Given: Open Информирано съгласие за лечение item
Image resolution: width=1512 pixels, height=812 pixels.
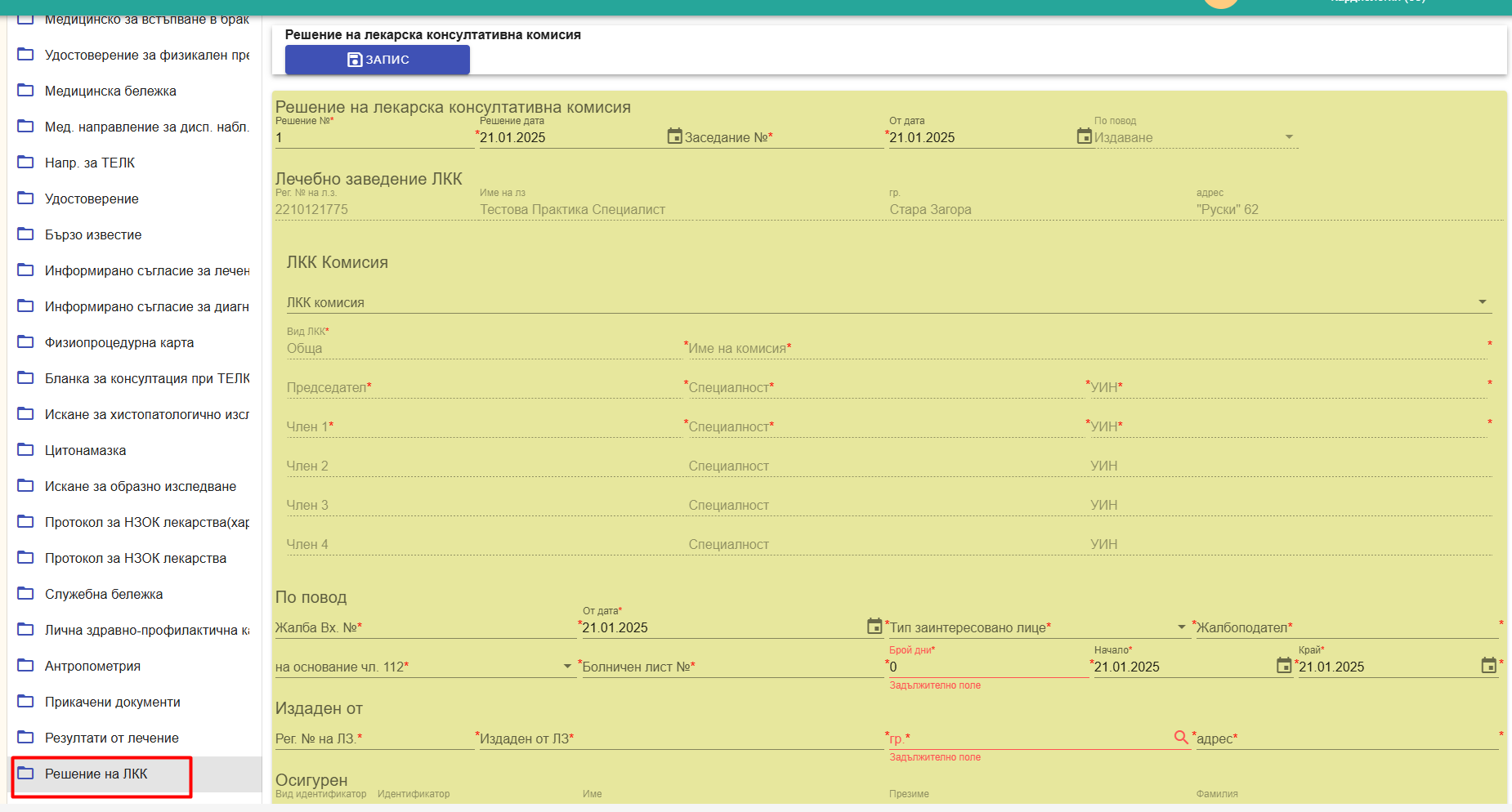Looking at the screenshot, I should tap(135, 270).
